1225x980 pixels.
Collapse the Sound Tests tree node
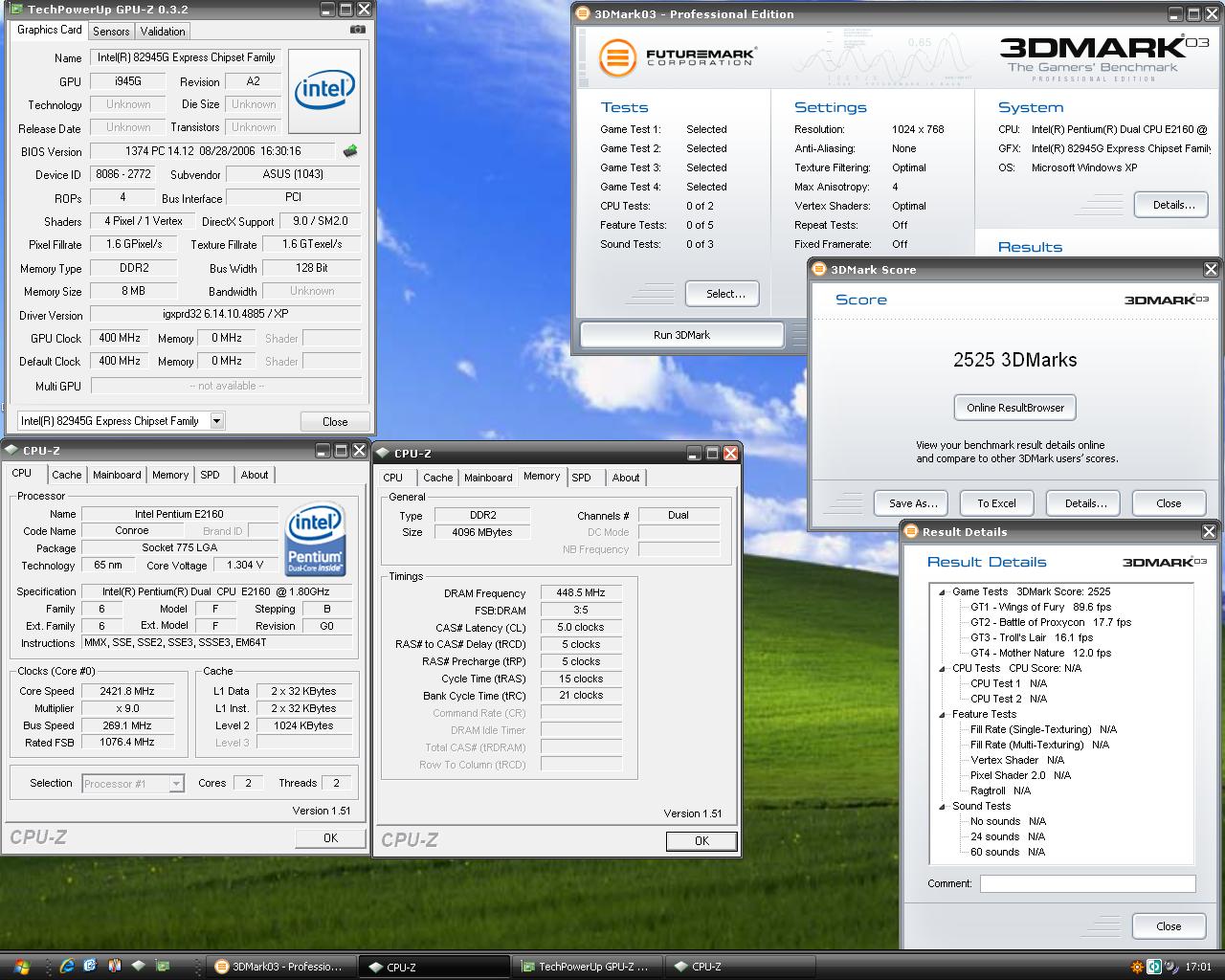942,806
